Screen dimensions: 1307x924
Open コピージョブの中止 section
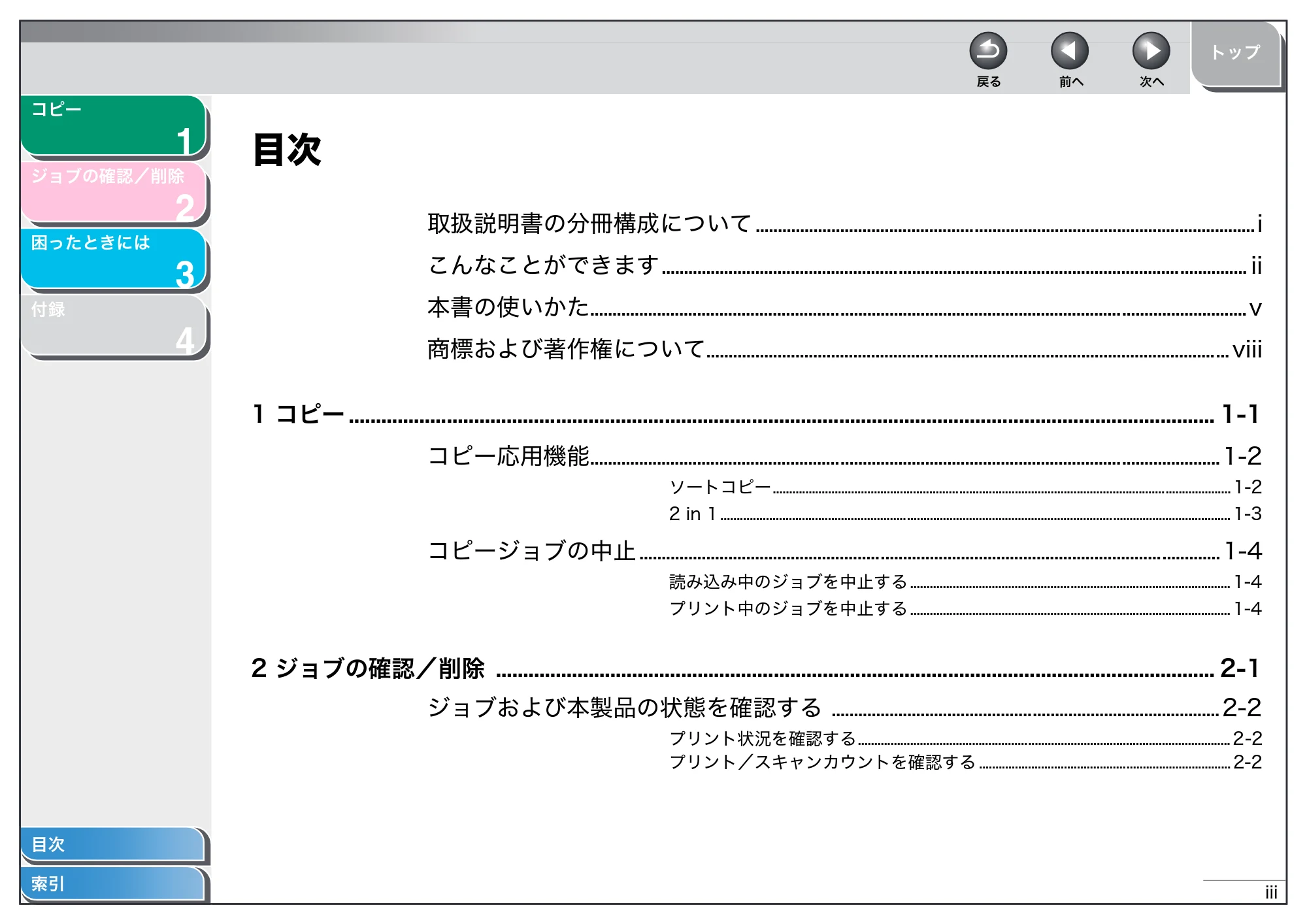click(x=844, y=551)
